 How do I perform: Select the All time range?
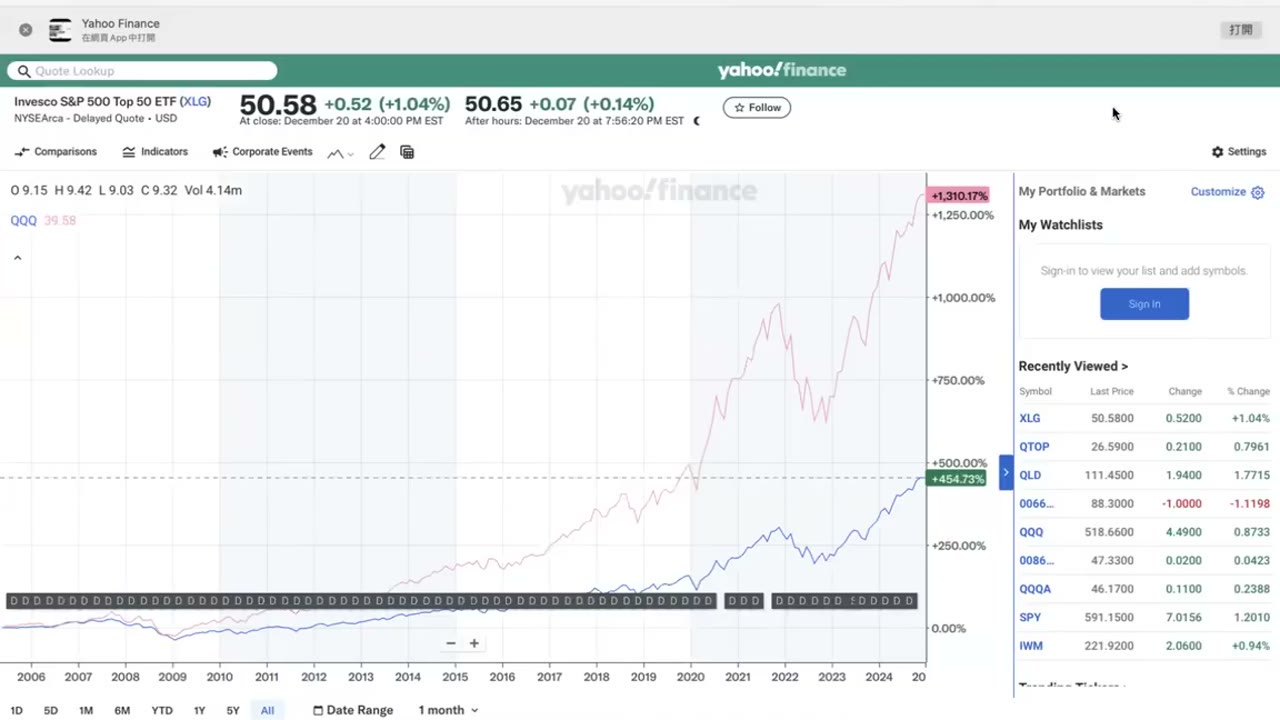point(267,710)
